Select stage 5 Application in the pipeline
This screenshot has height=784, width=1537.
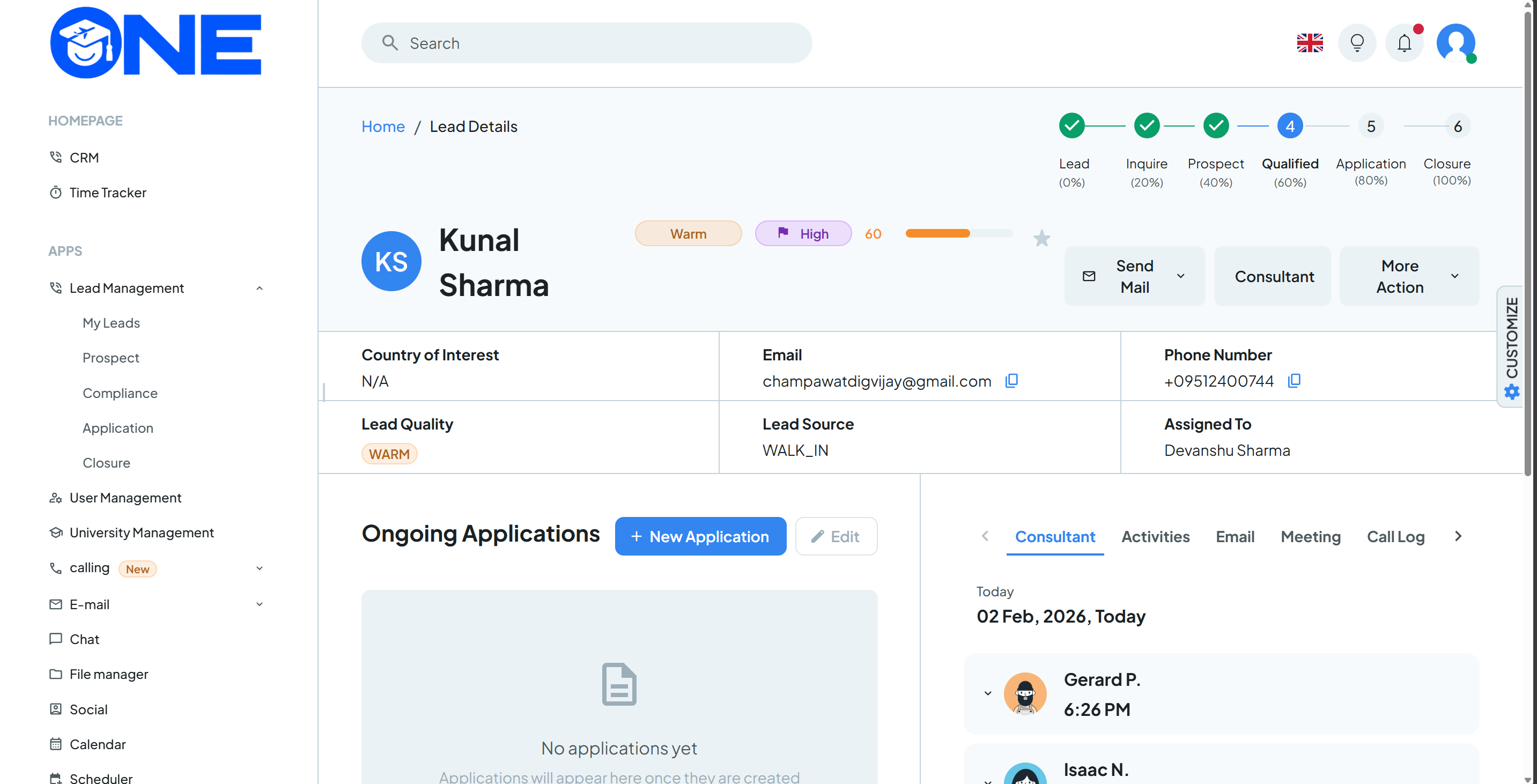coord(1371,127)
